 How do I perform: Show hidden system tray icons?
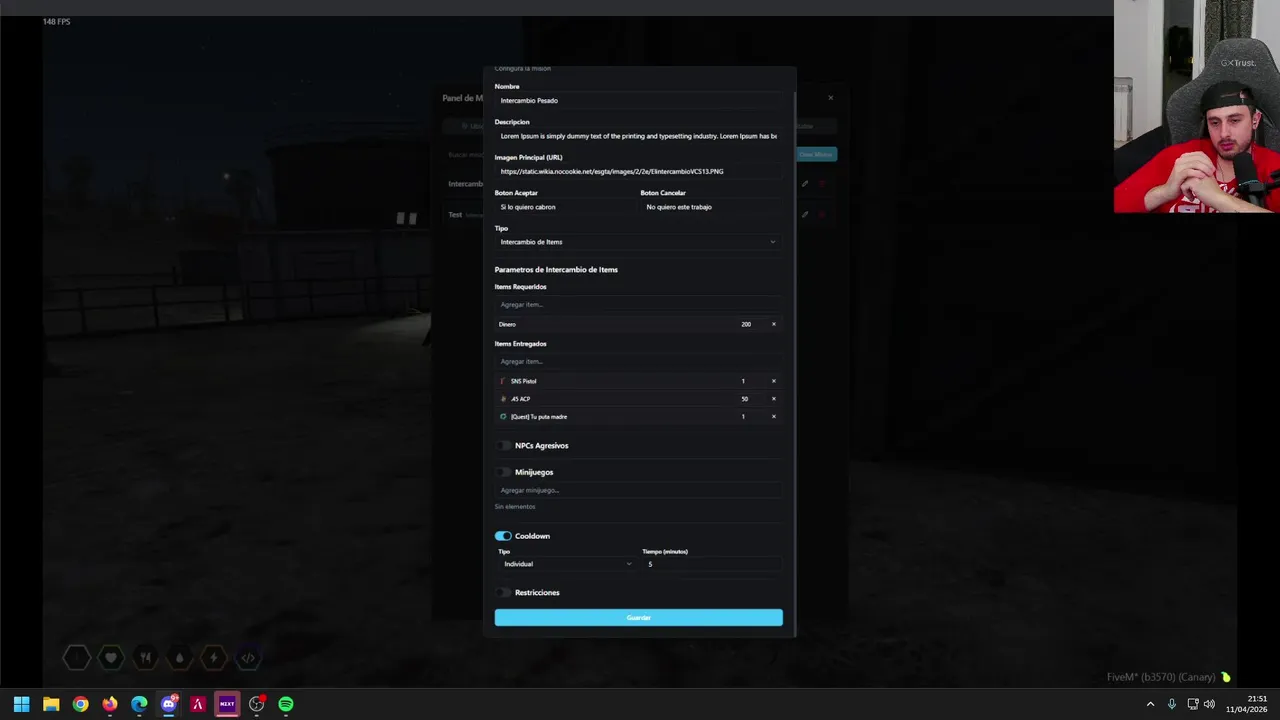(1150, 704)
